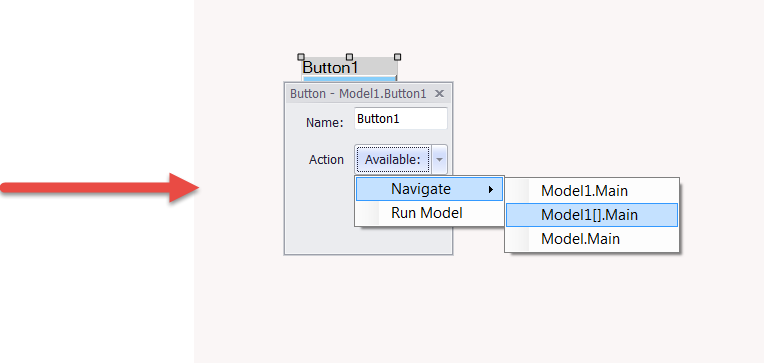This screenshot has width=764, height=363.
Task: Pick Model1.Main in the submenu
Action: click(592, 191)
